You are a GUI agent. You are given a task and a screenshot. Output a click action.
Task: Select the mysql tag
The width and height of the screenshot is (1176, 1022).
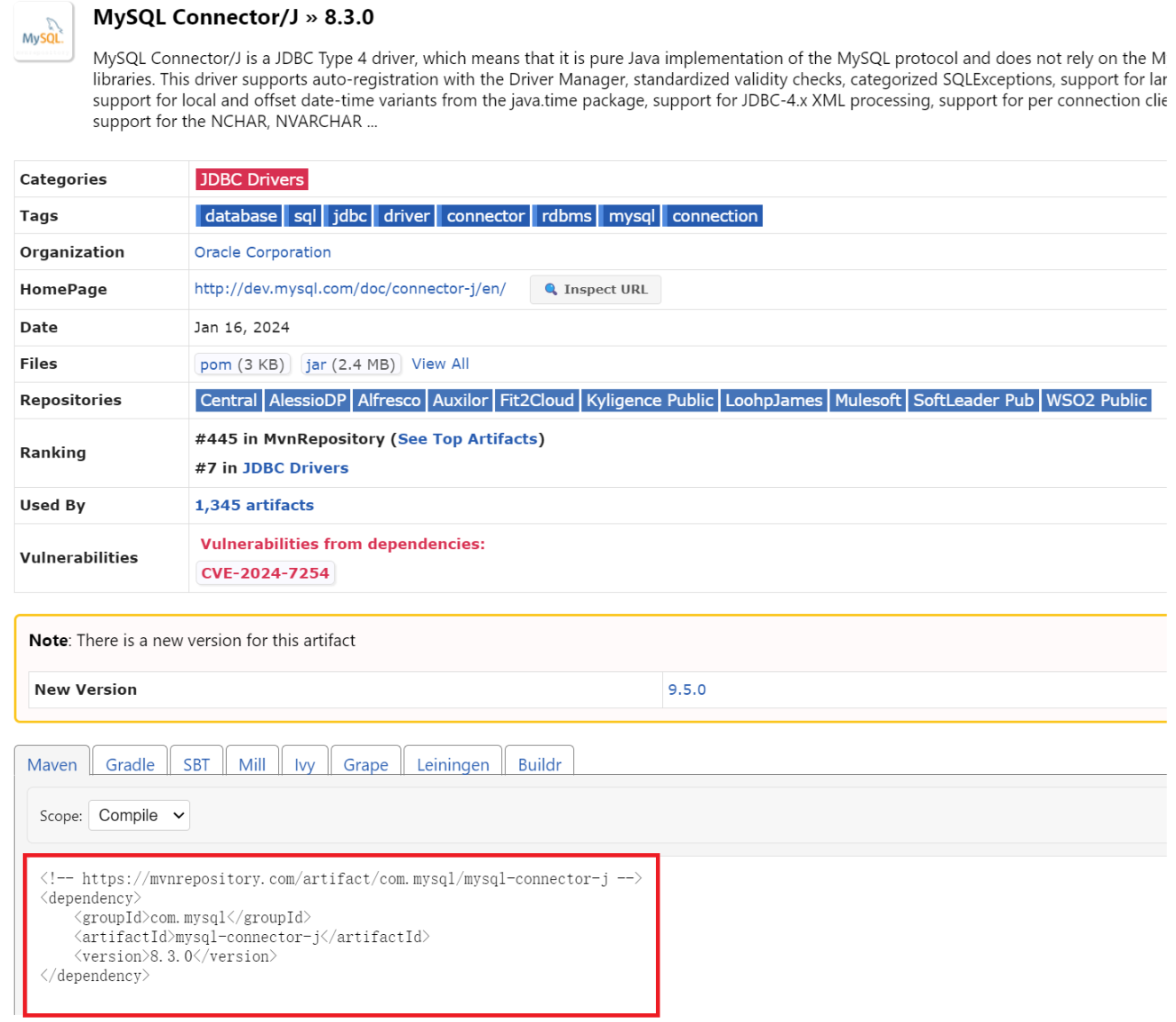(630, 216)
